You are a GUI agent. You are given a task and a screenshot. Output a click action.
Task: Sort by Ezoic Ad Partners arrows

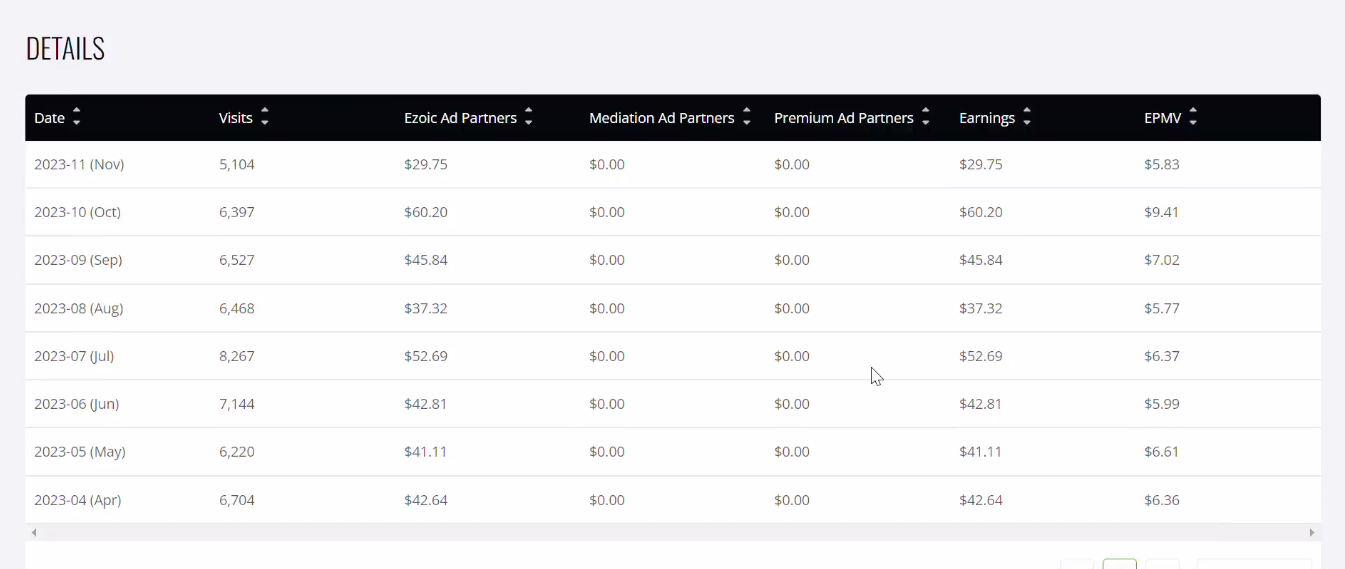(528, 118)
